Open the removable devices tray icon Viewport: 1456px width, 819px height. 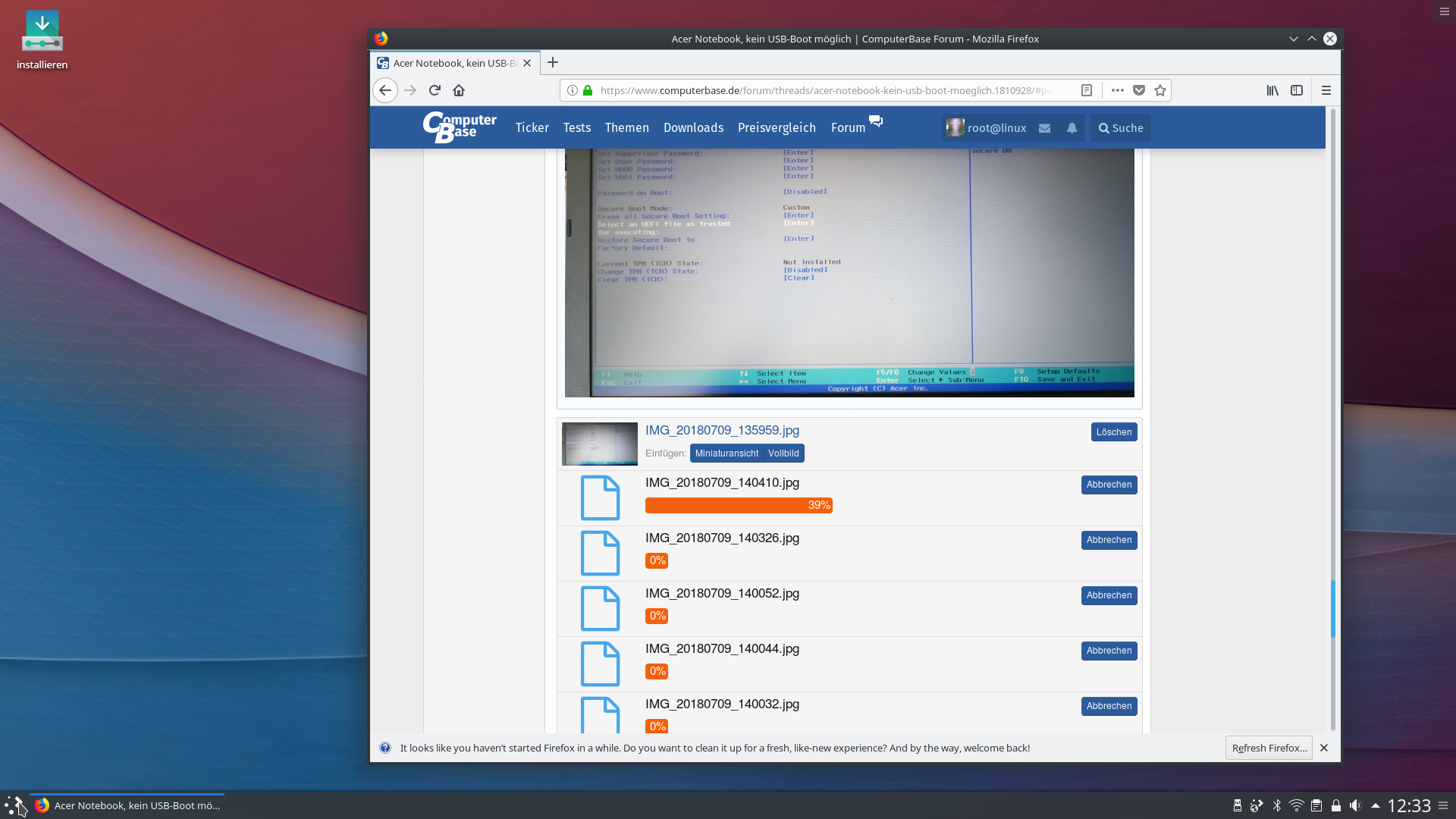[1238, 805]
